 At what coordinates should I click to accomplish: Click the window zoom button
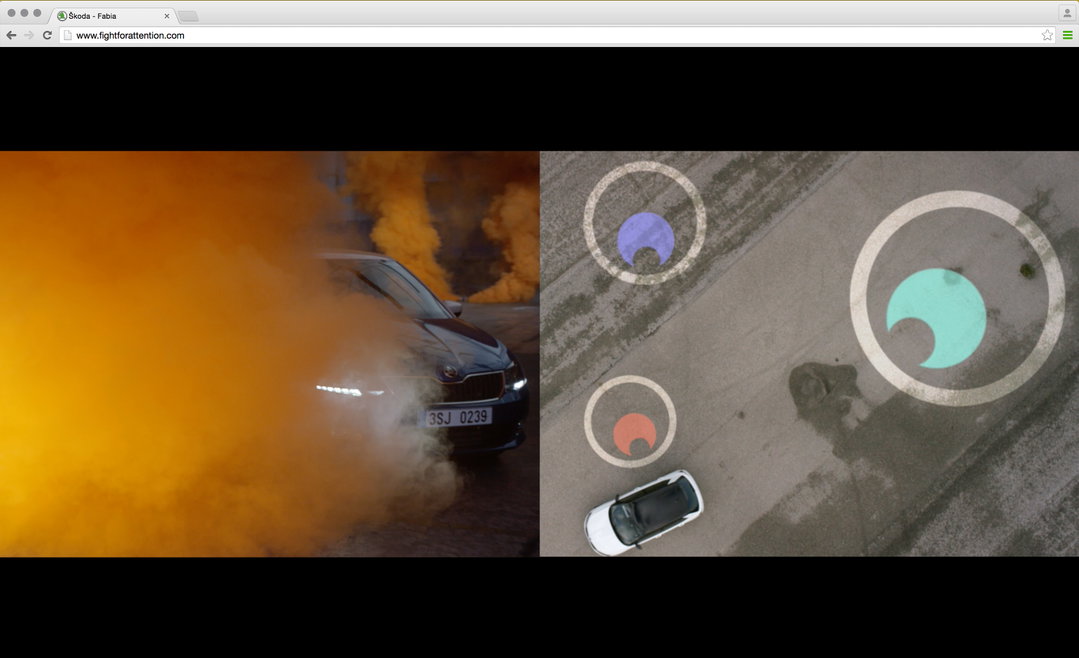[x=37, y=13]
